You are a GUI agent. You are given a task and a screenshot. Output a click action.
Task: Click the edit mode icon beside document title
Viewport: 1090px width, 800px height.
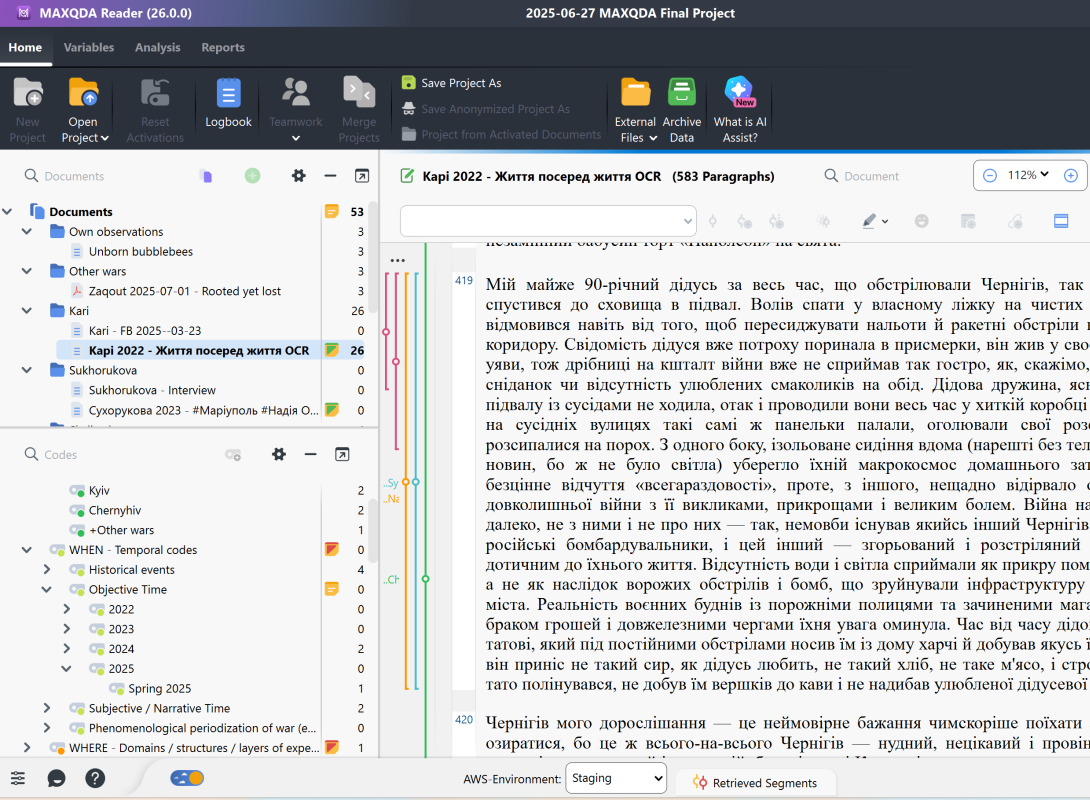coord(407,176)
